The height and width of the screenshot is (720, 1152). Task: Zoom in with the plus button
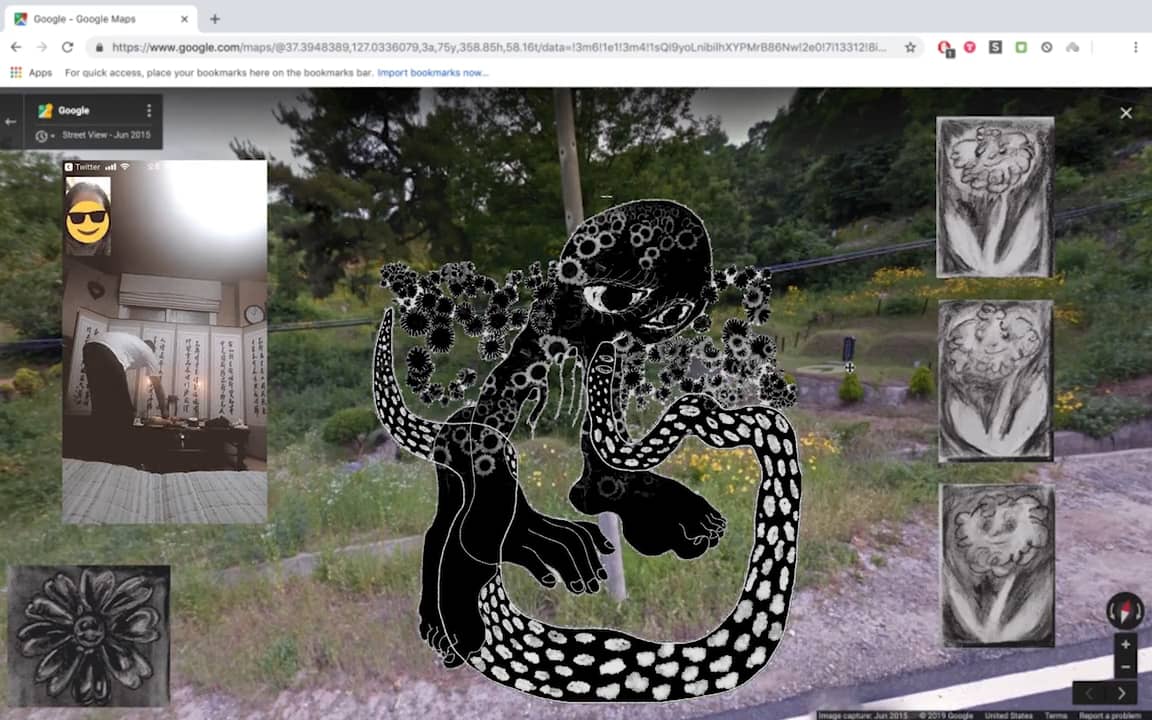[x=1126, y=644]
